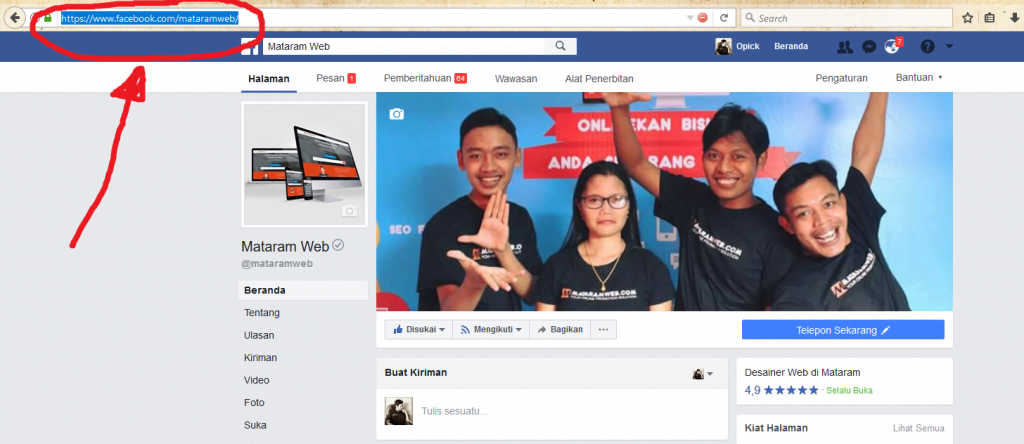Click the red blocked-content icon in address bar
1024x444 pixels.
703,18
